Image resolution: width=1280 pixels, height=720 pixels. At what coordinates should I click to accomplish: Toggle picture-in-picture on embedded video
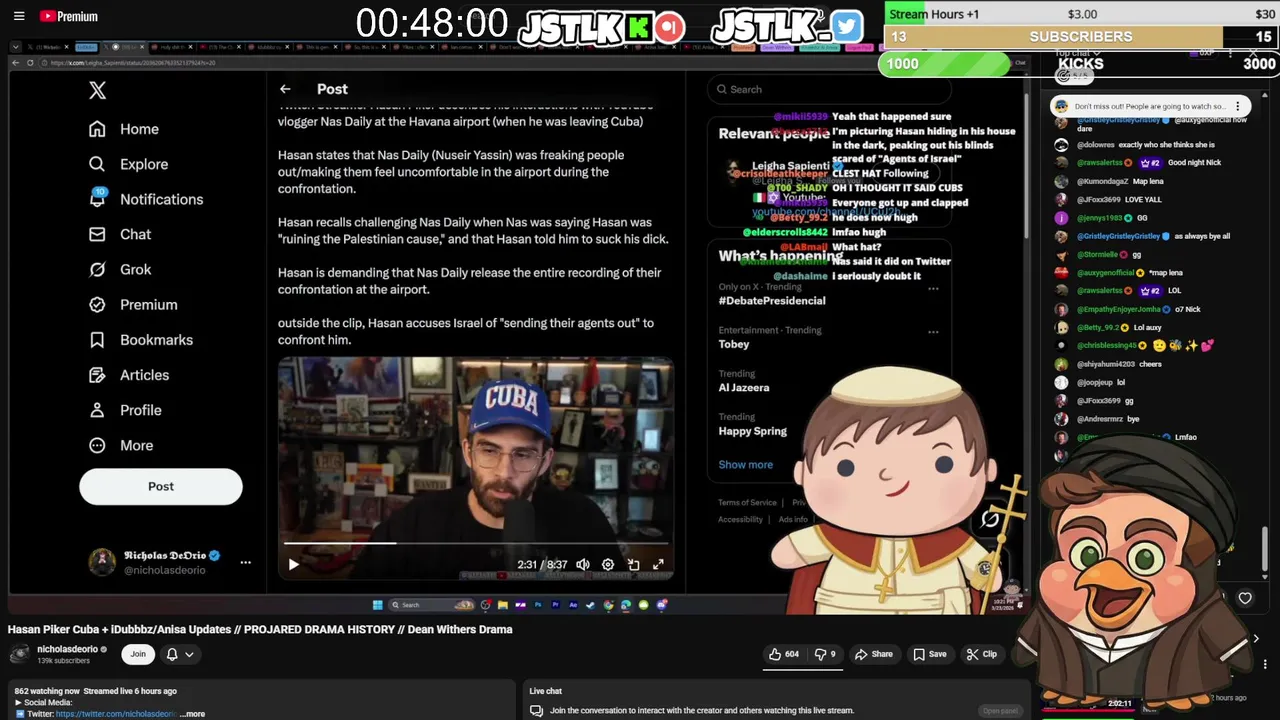tap(633, 565)
